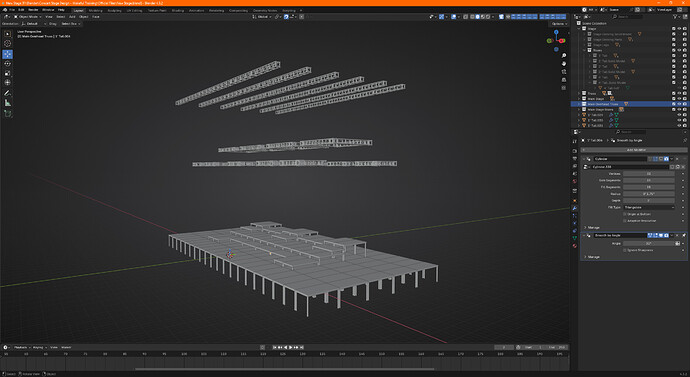Click the snap magnet icon
The height and width of the screenshot is (377, 690).
tap(286, 17)
